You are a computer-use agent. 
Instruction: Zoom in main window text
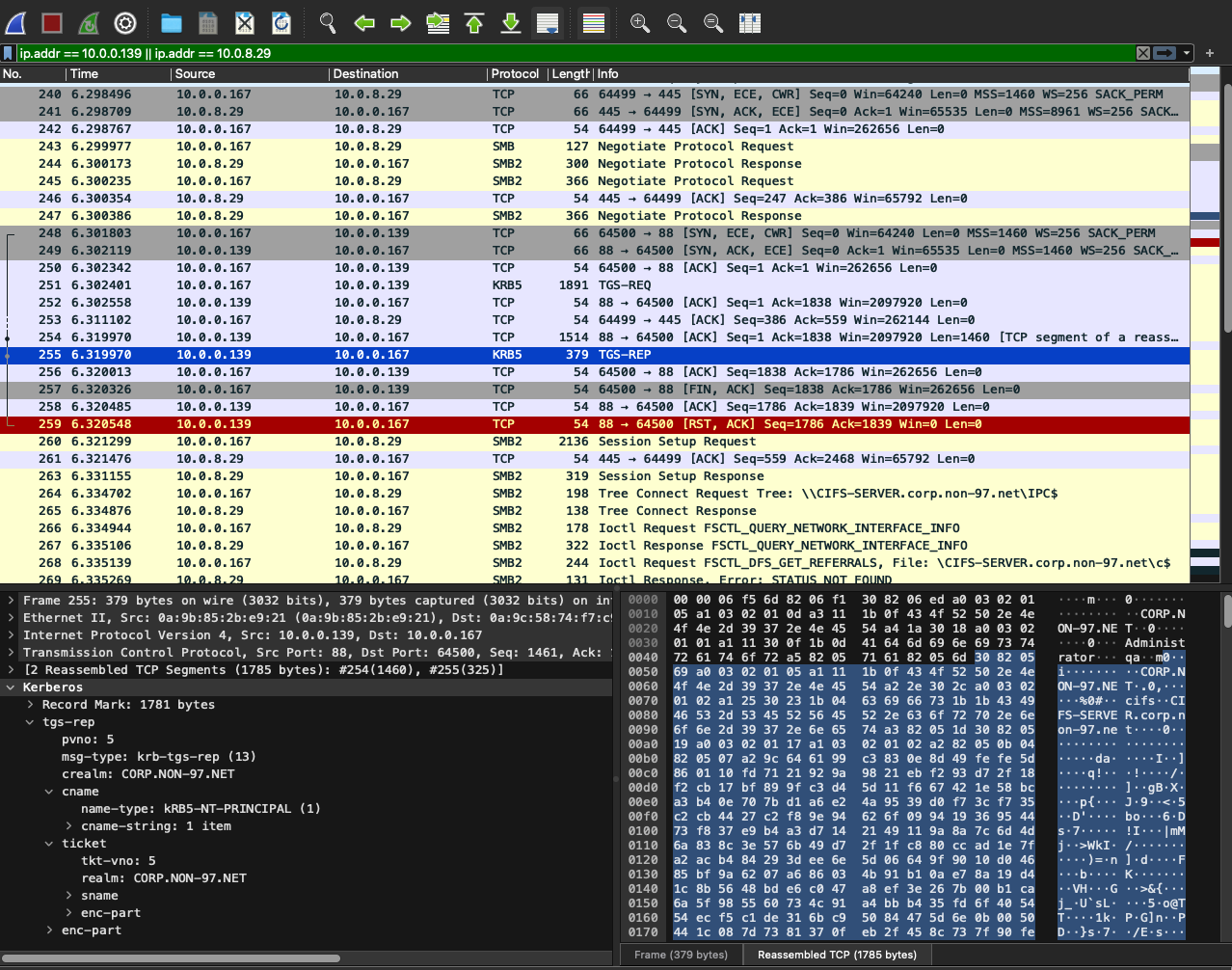pos(640,22)
